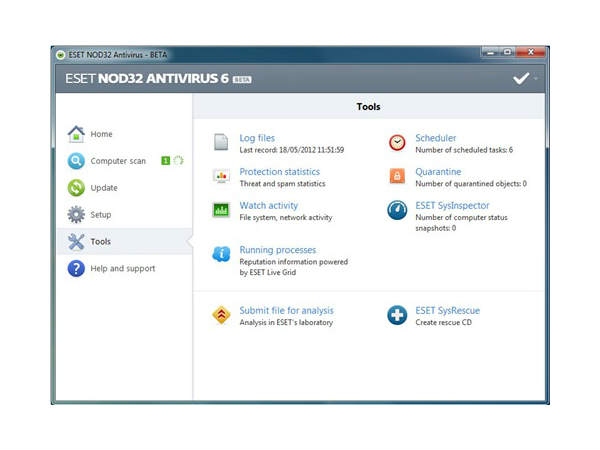Click the protection status checkmark icon

coord(521,78)
